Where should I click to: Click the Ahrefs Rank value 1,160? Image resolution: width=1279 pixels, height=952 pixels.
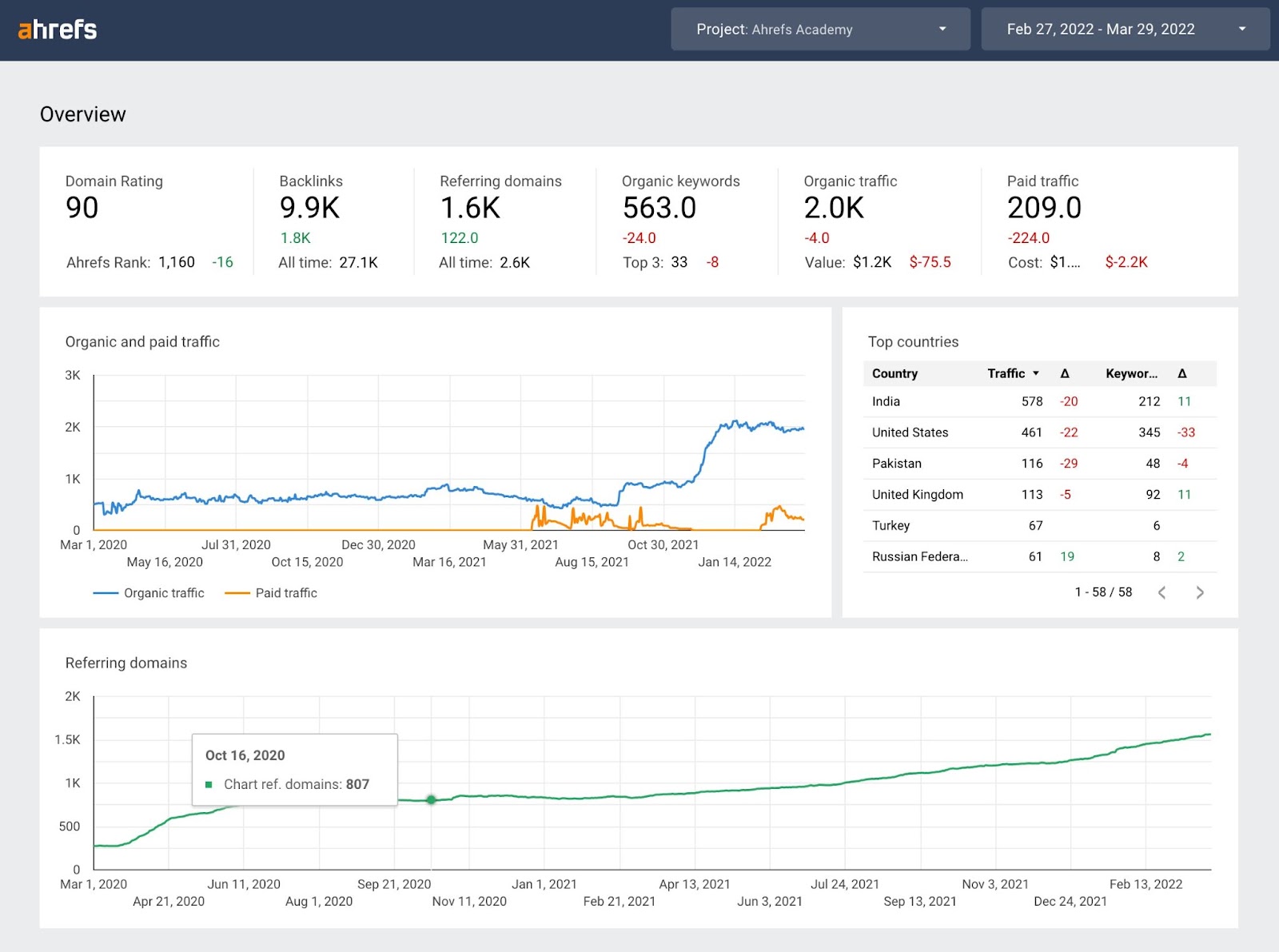175,261
